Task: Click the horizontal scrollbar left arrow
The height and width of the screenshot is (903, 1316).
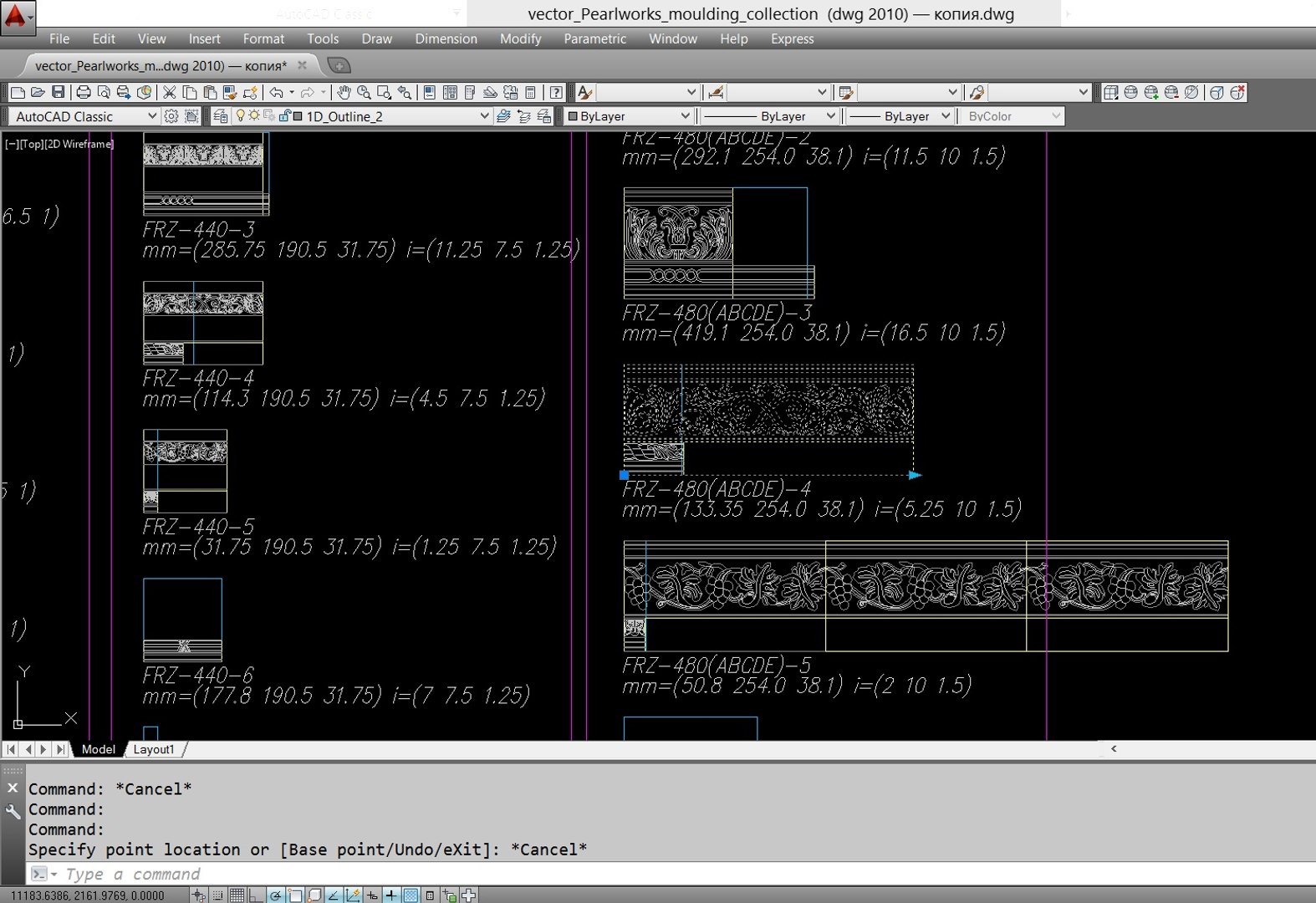Action: click(x=1114, y=749)
